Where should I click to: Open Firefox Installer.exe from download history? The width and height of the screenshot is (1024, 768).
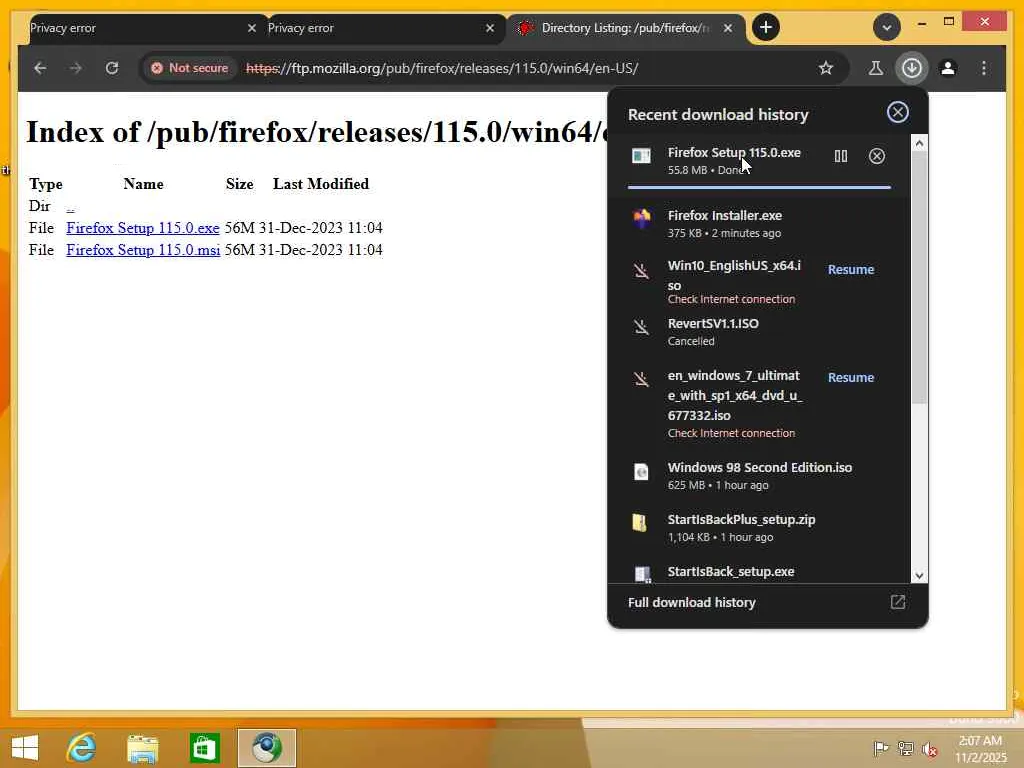[759, 223]
